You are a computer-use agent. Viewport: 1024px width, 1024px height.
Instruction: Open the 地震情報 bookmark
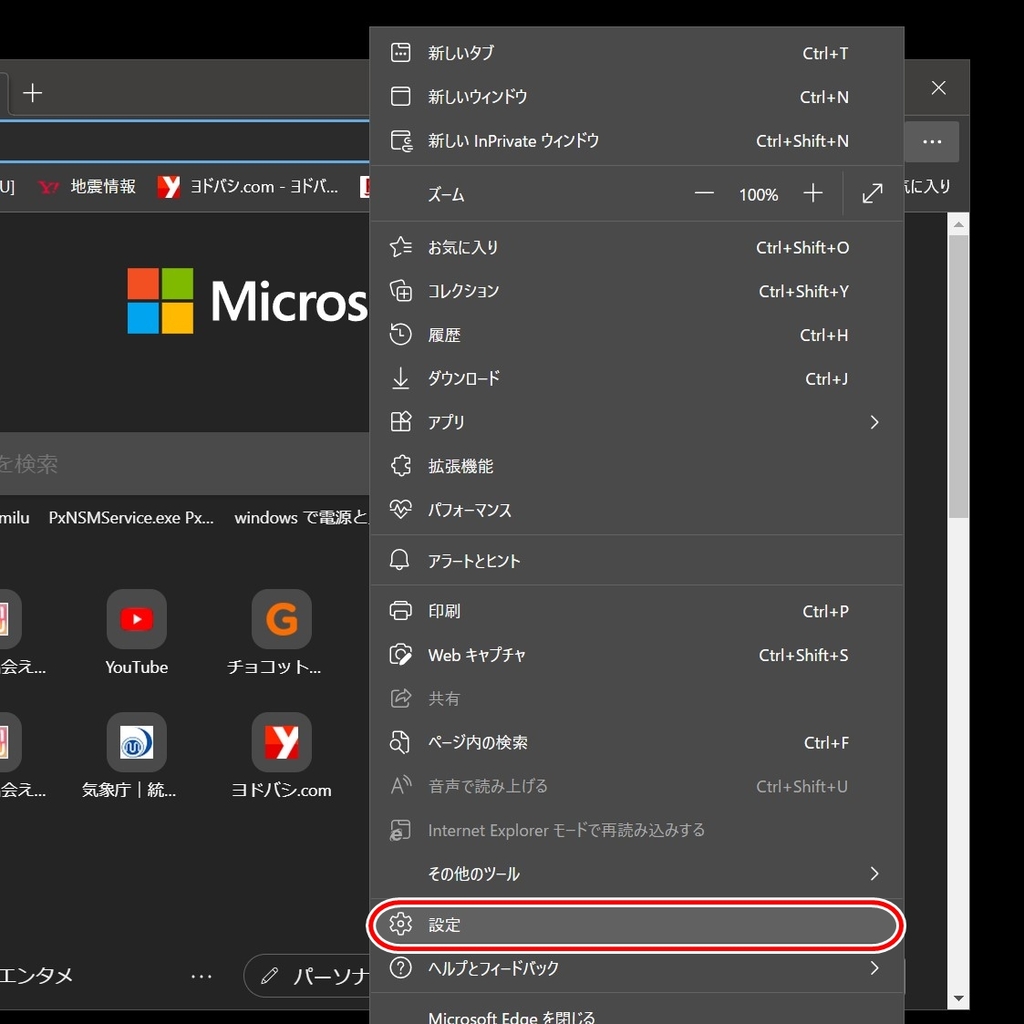88,187
